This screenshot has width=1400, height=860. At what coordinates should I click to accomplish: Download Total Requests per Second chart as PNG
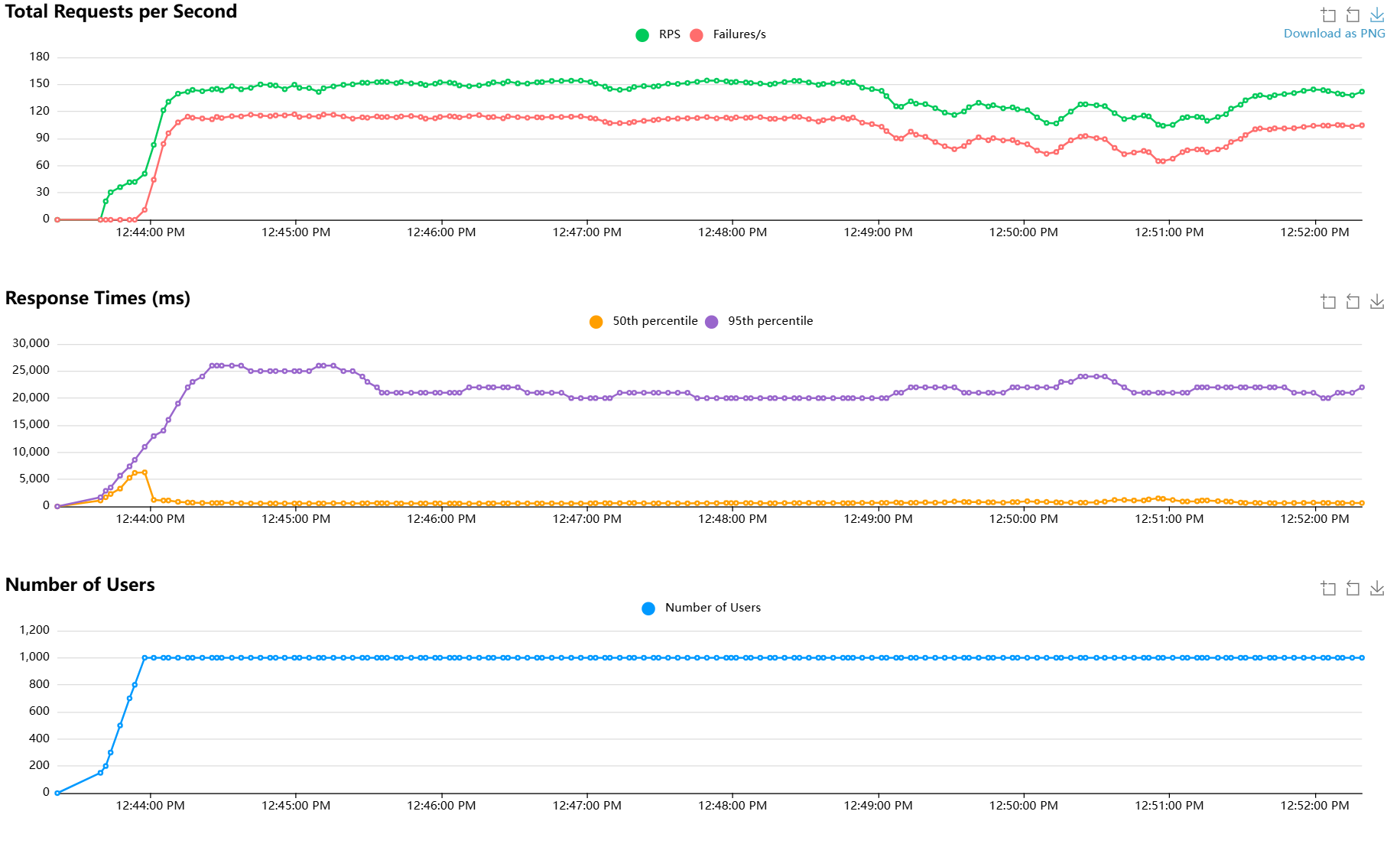click(x=1377, y=15)
